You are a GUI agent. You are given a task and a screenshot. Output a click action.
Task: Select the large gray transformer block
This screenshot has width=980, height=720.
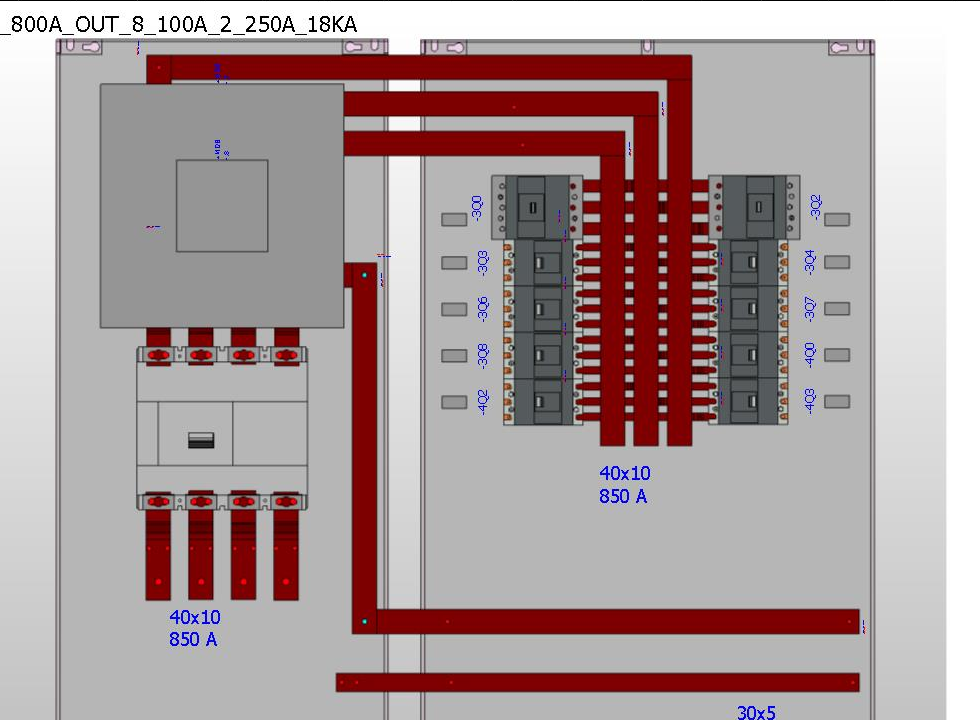(x=222, y=205)
